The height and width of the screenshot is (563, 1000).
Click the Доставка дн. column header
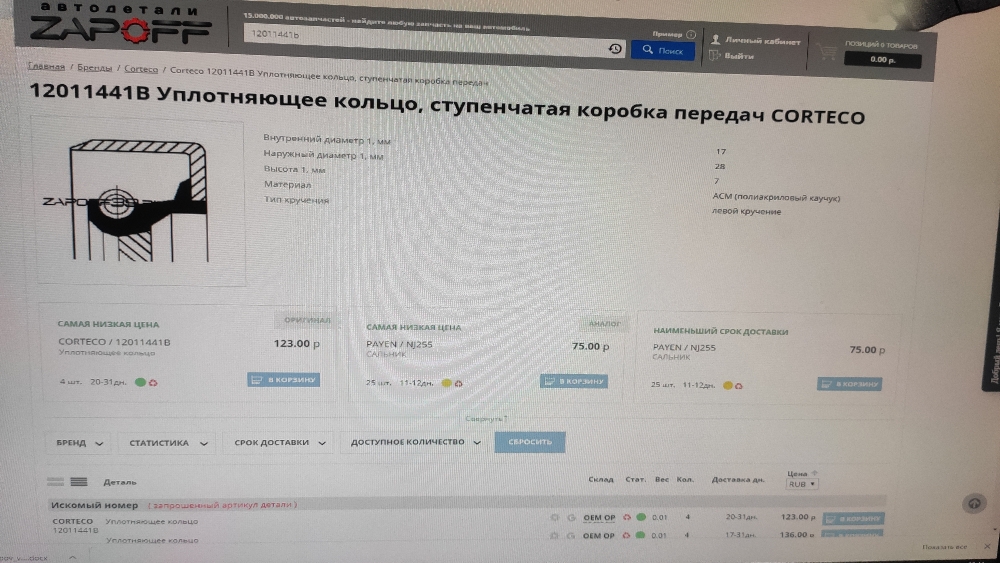738,479
